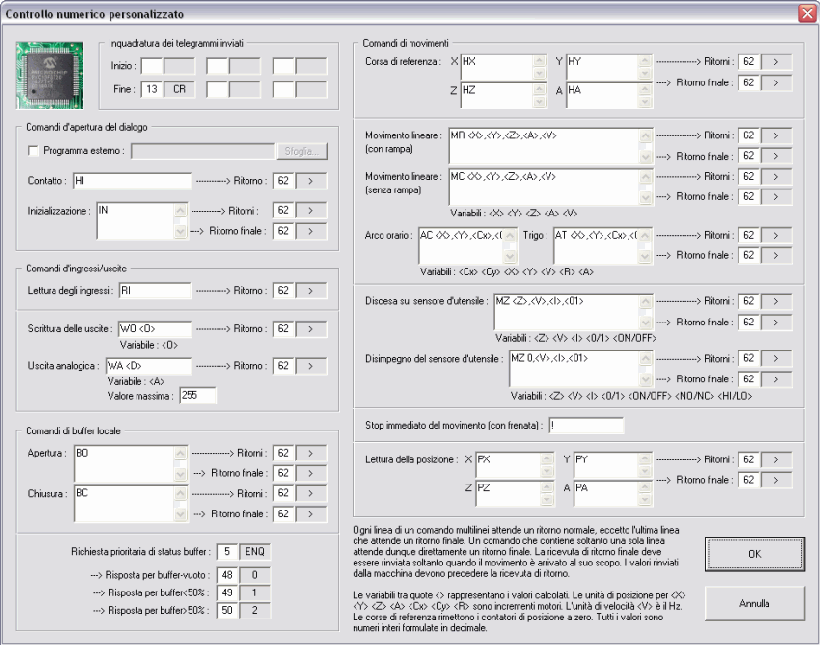
Task: Focus the Inizializzazione text box with IN
Action: tap(135, 221)
